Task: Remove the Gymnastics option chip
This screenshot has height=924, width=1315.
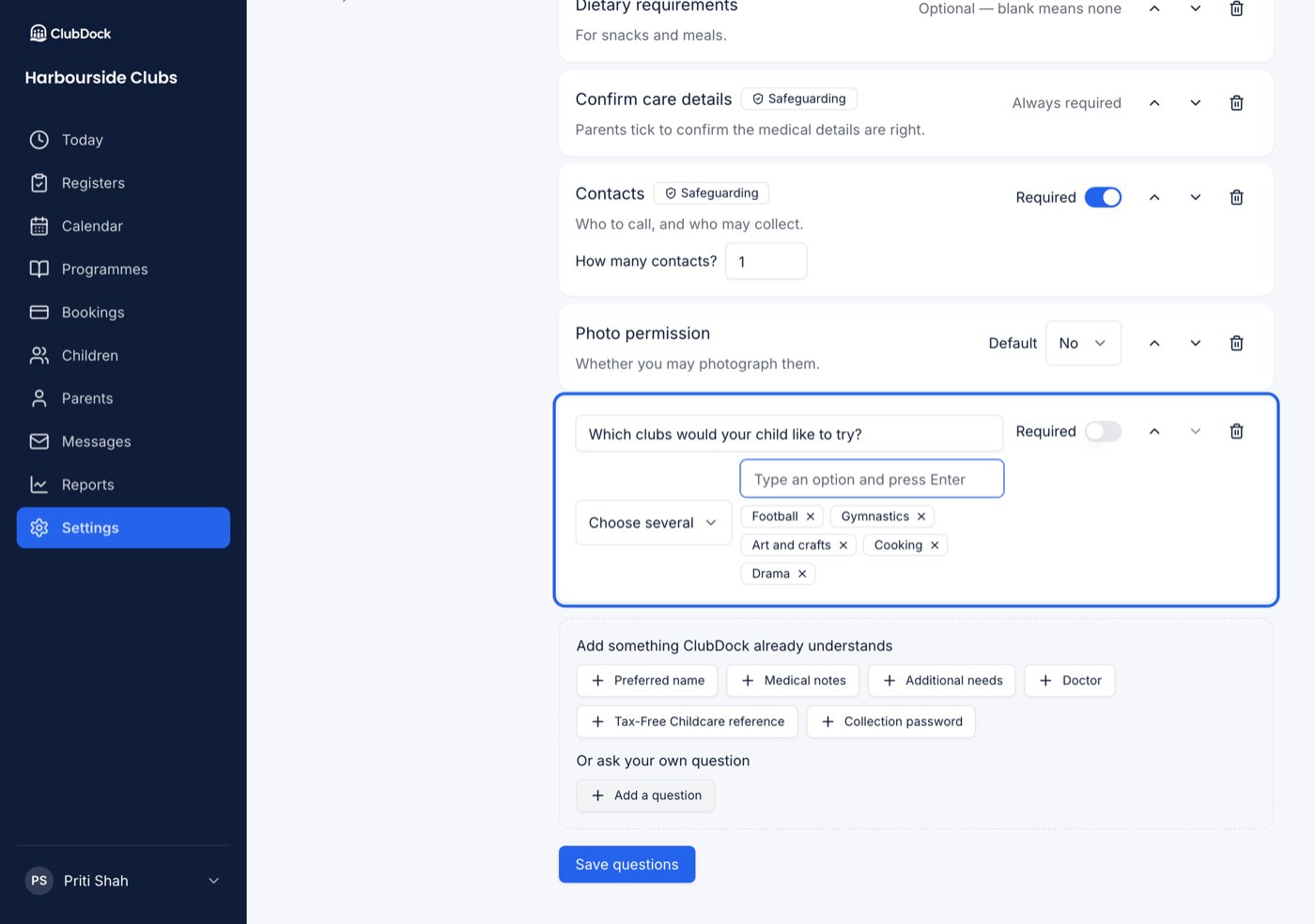Action: (x=921, y=516)
